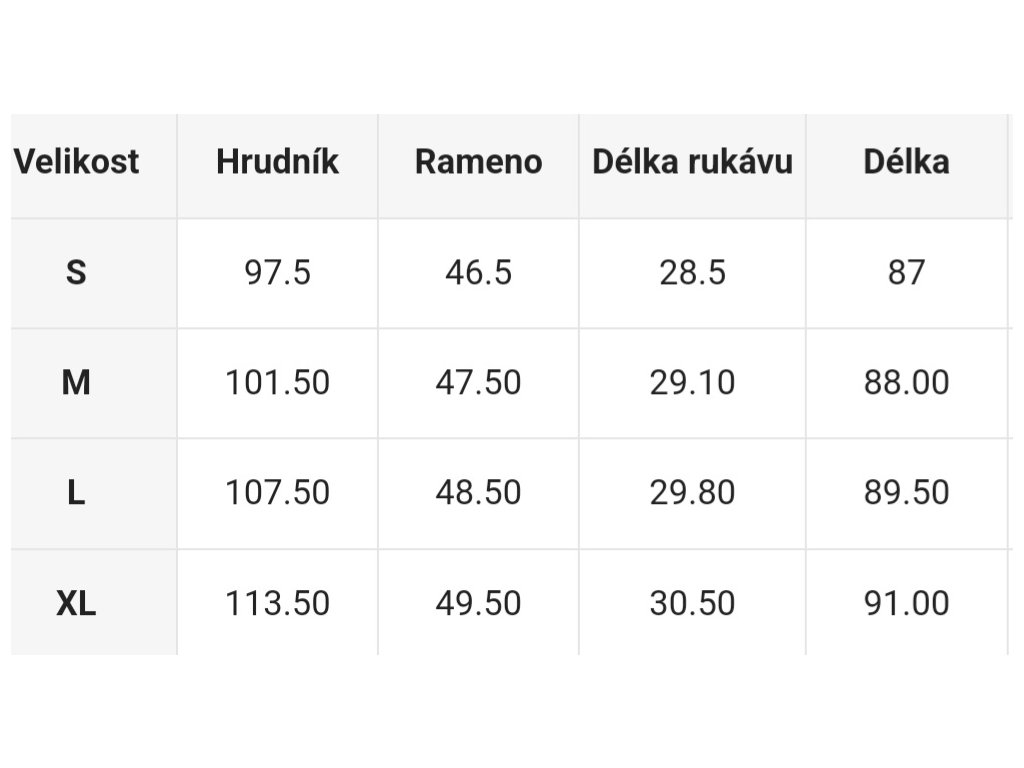This screenshot has height=768, width=1024.
Task: Select the 30.50 sleeve length cell
Action: [x=692, y=603]
